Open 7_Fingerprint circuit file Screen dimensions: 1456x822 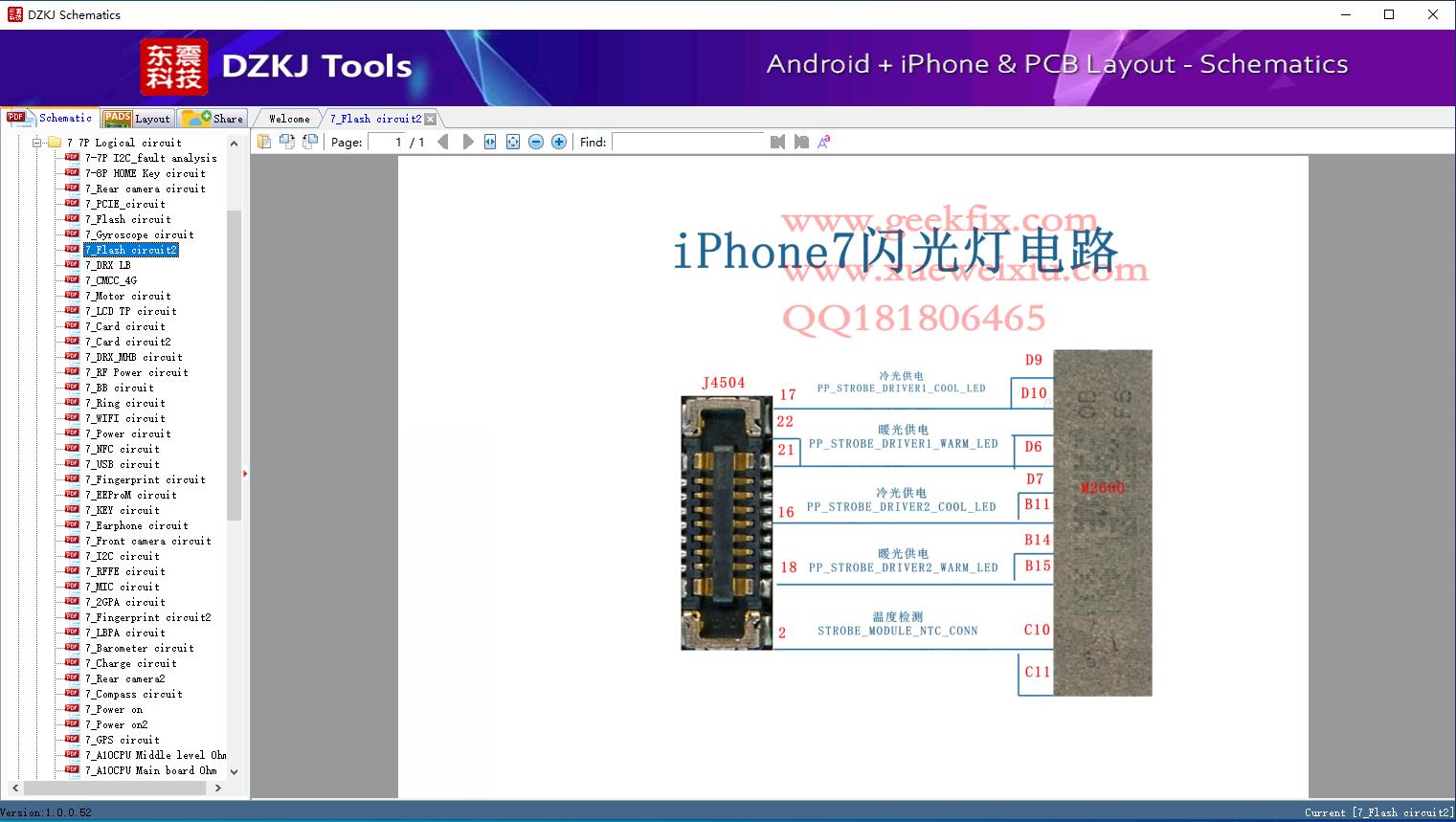tap(145, 479)
